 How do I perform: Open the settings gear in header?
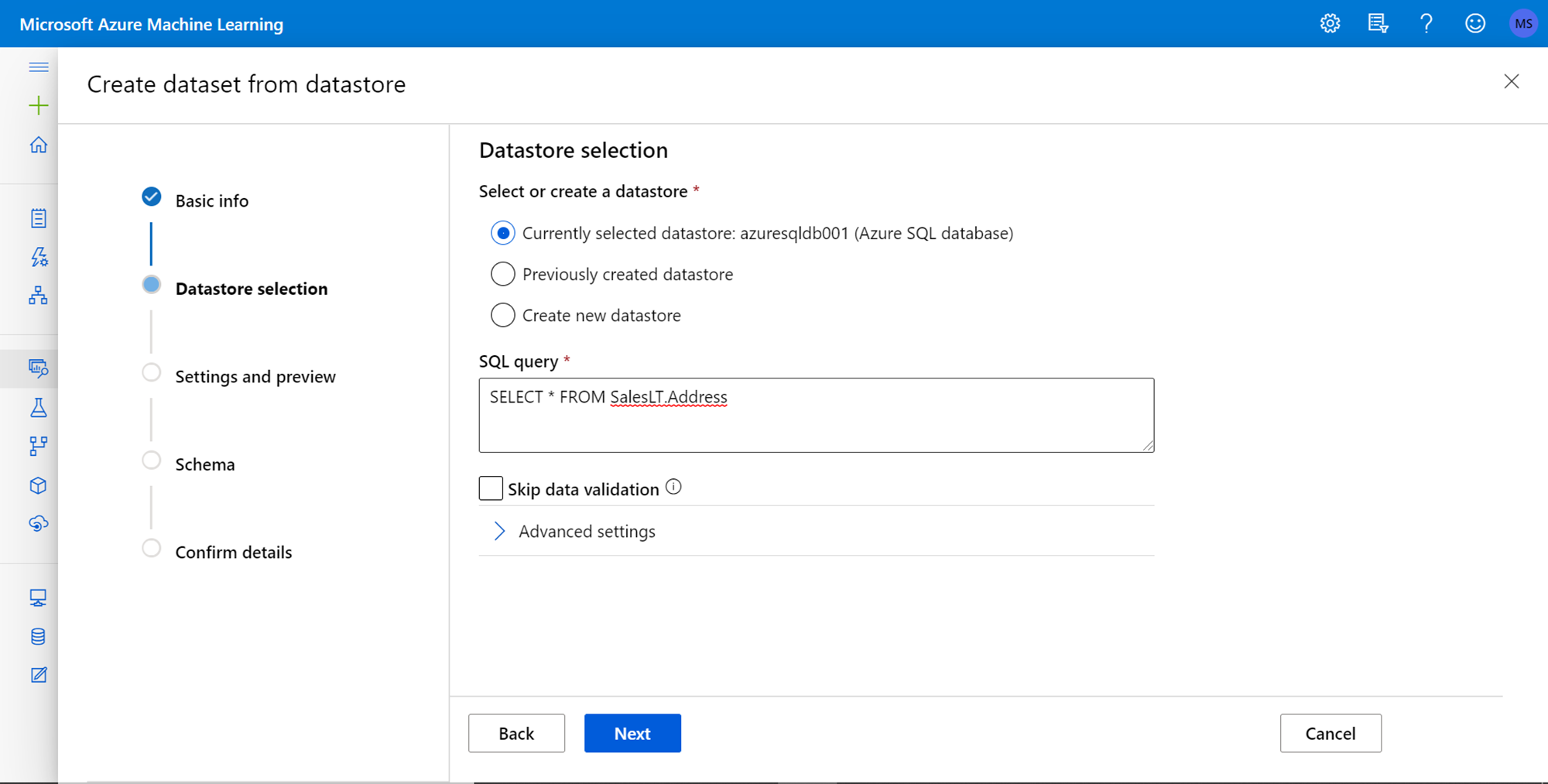[x=1330, y=23]
